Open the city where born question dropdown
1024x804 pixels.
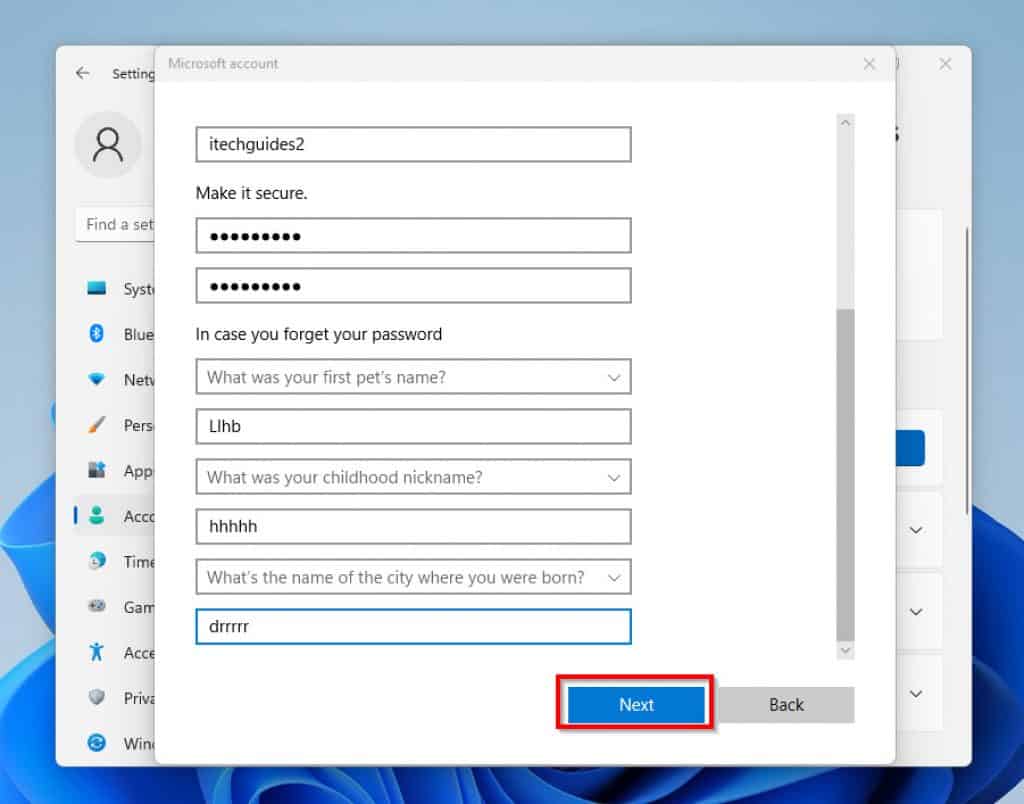pos(413,577)
